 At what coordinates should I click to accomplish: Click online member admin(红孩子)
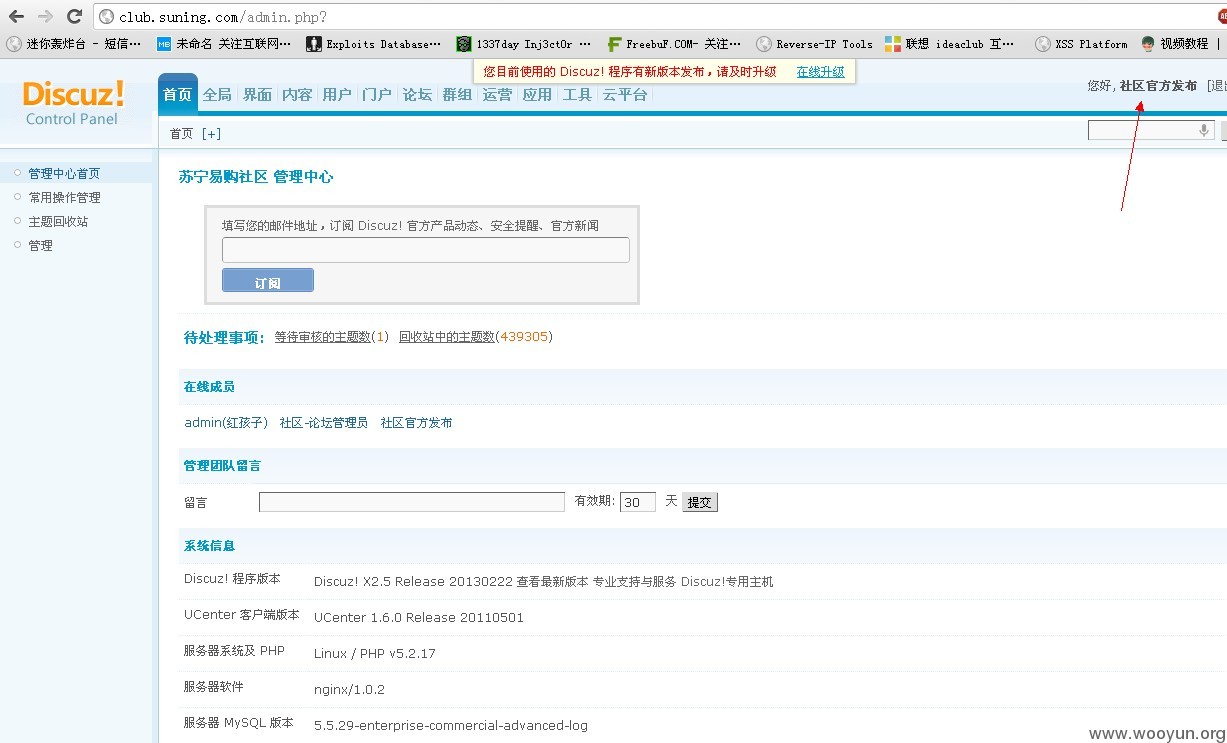[x=226, y=423]
